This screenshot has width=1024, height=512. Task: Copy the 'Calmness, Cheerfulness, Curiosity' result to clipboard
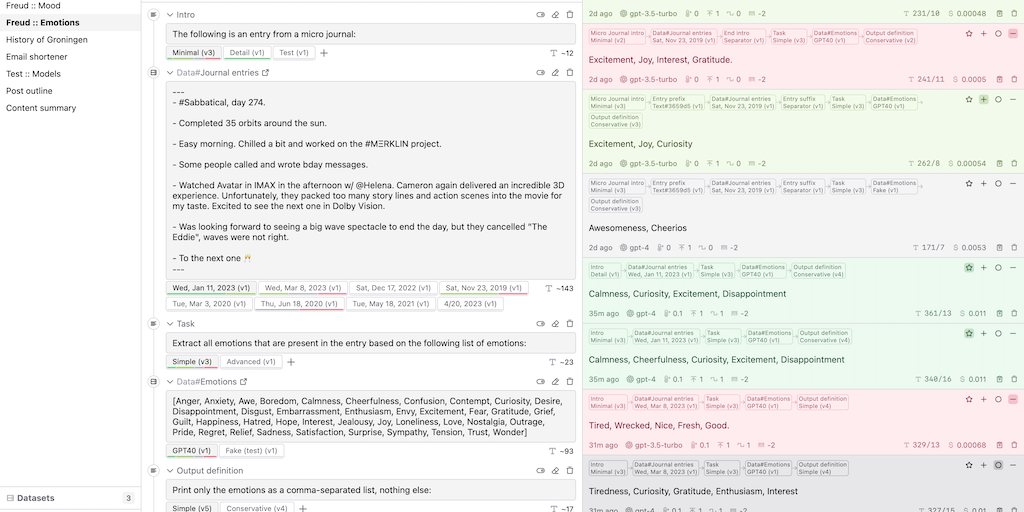tap(999, 379)
